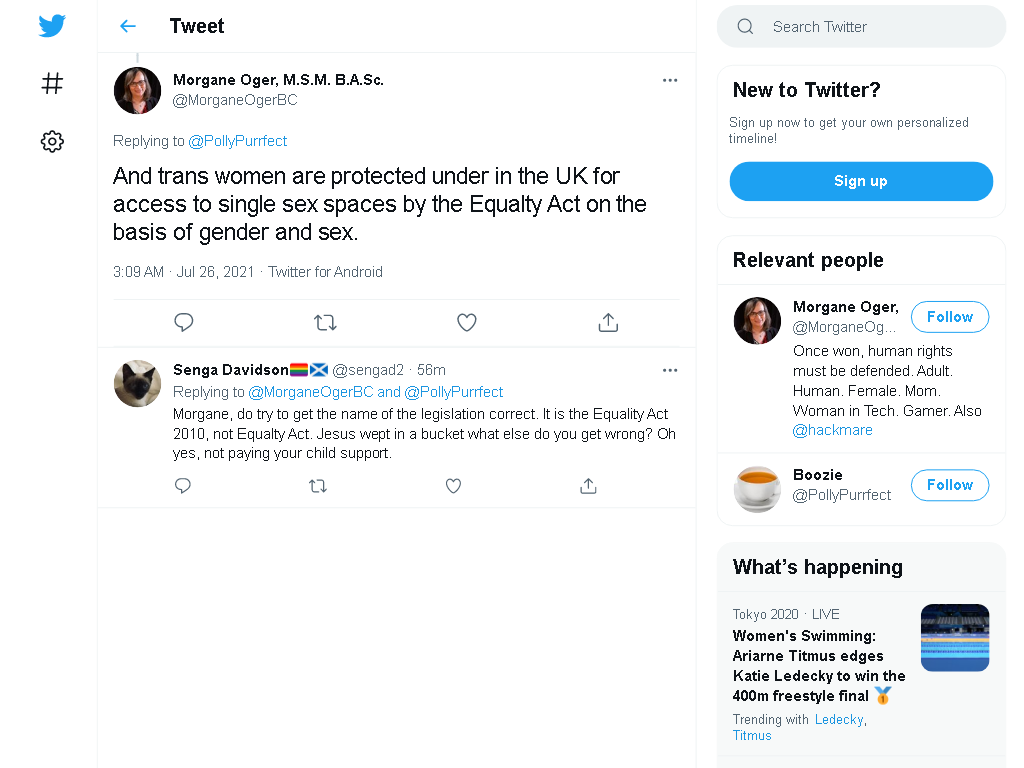Open more options on Senga Davidson's reply

(670, 370)
